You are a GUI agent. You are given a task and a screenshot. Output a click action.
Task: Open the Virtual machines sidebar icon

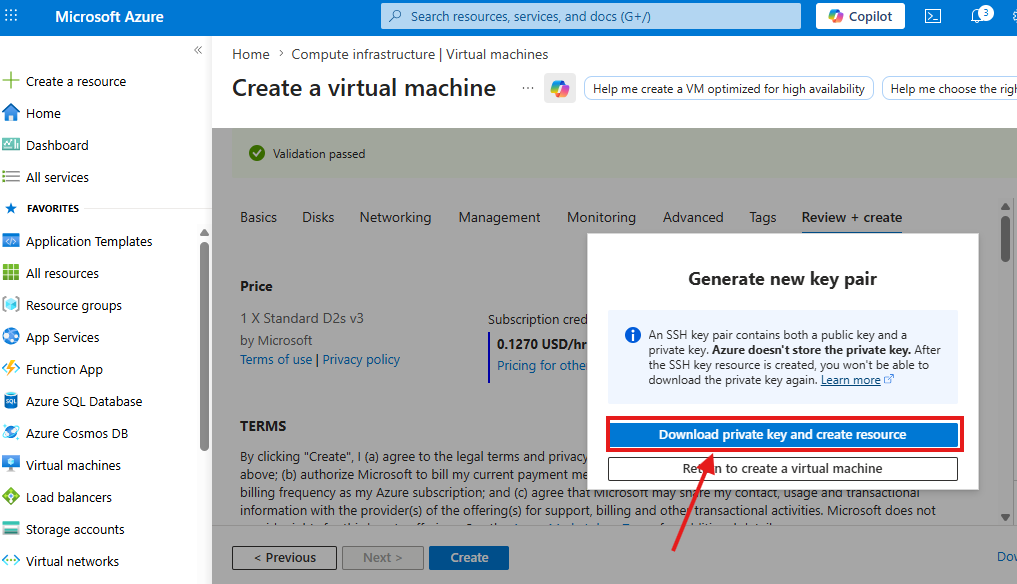pos(11,465)
